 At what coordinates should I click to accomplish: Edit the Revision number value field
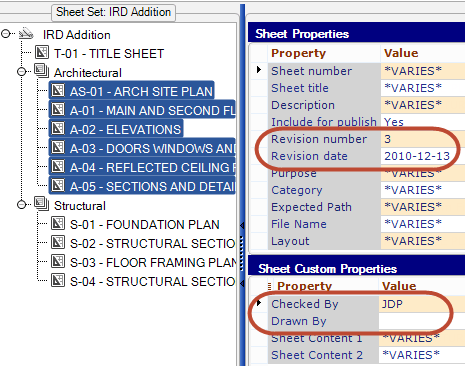(423, 139)
